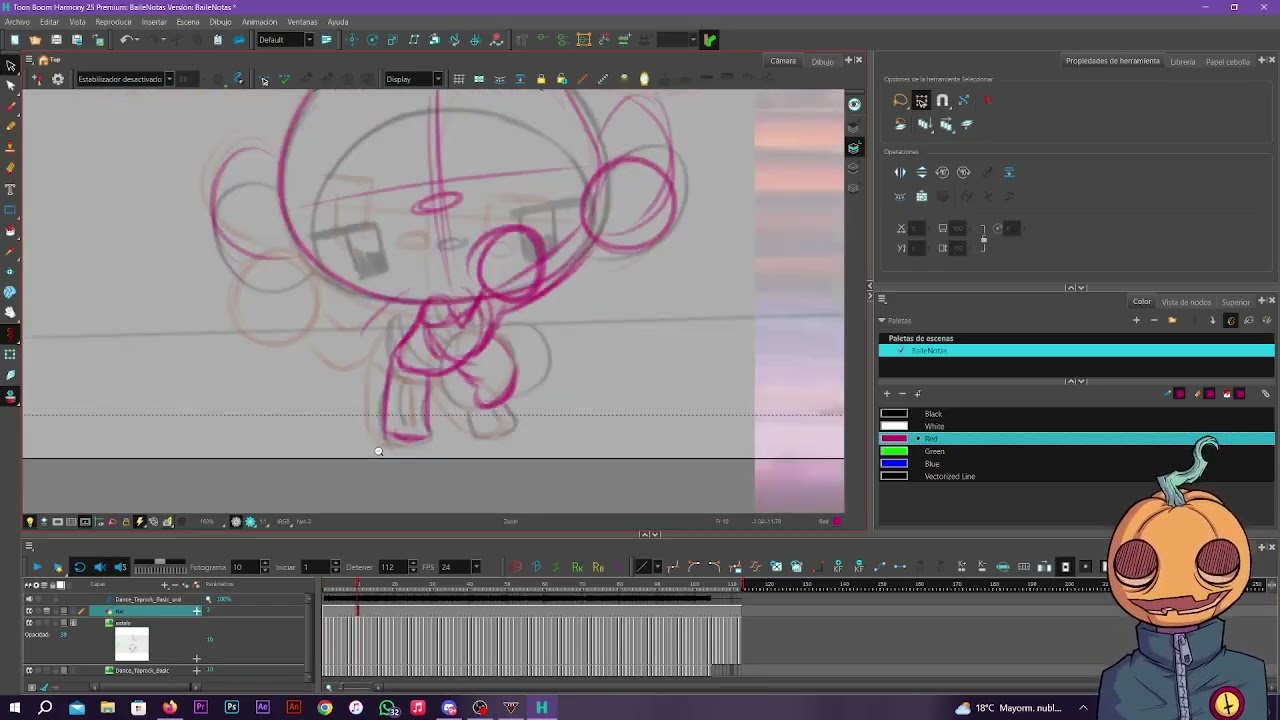The height and width of the screenshot is (720, 1280).
Task: Collapse the Paletas section
Action: (882, 321)
